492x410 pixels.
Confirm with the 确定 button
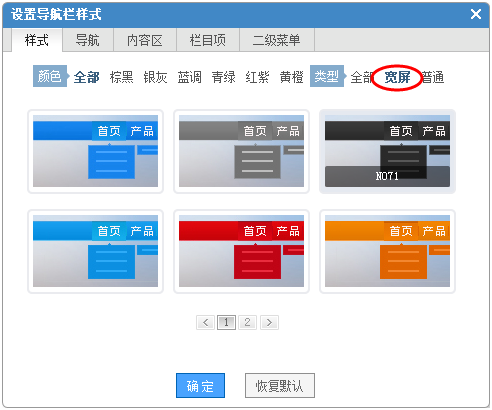(200, 386)
